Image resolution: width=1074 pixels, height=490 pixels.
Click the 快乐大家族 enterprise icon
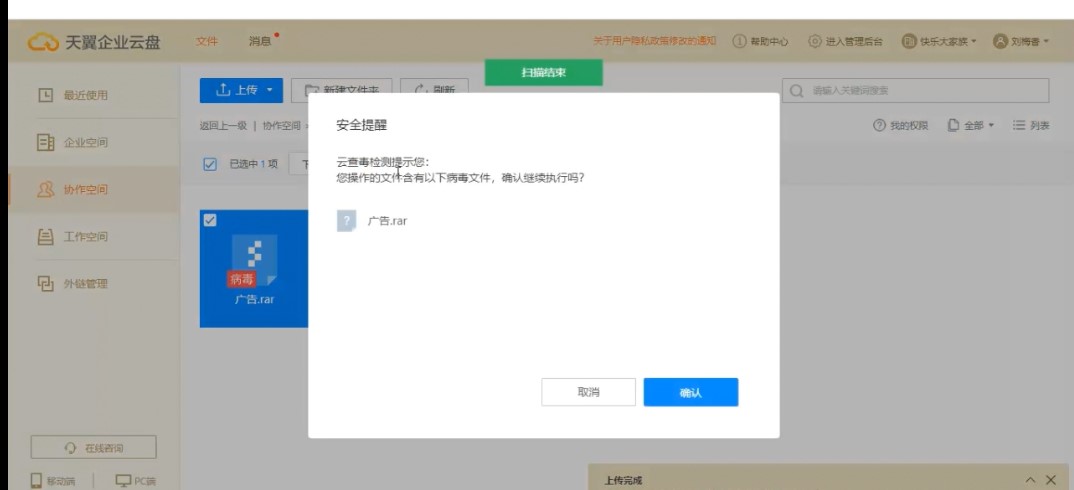click(x=909, y=42)
